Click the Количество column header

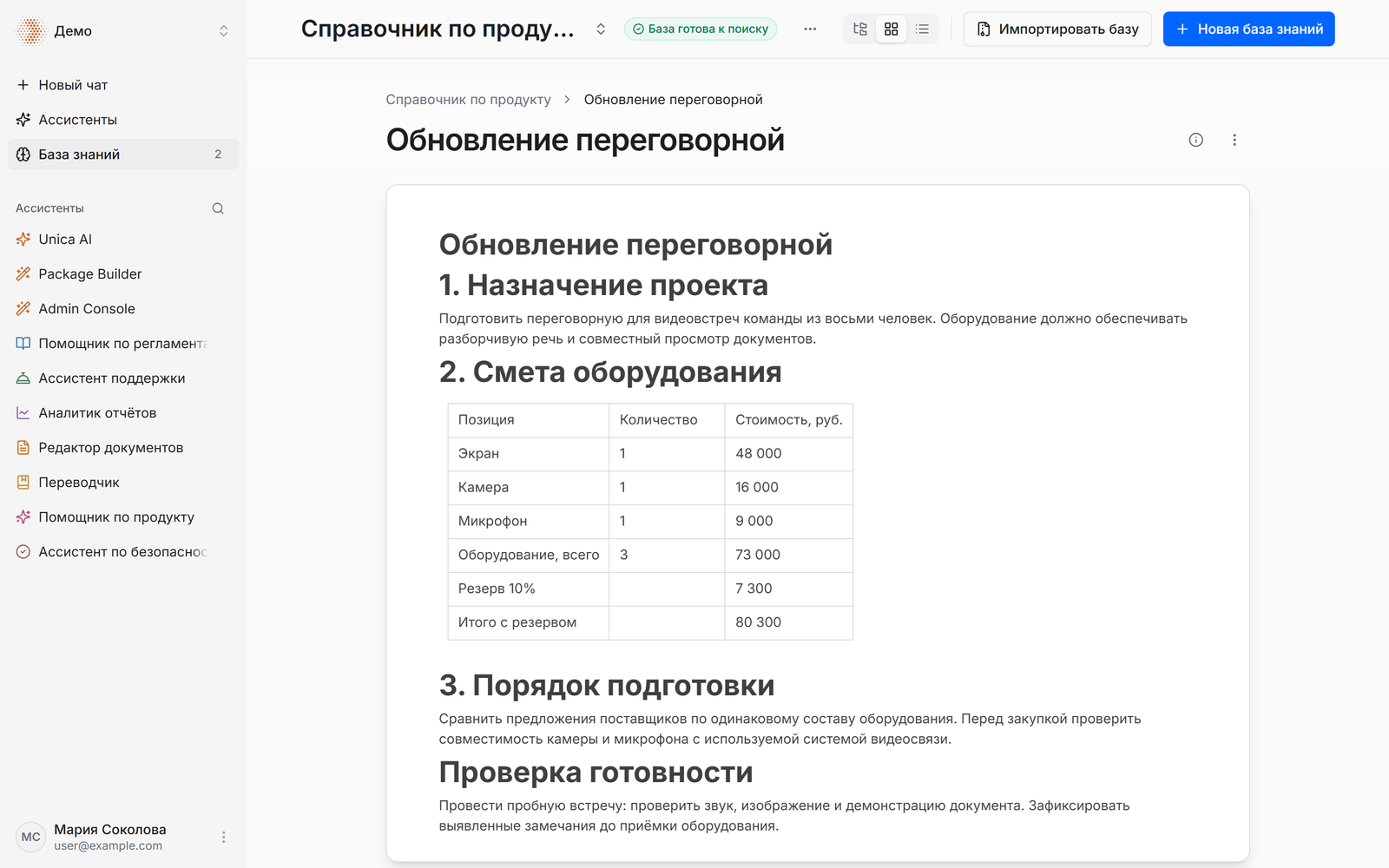click(x=667, y=420)
